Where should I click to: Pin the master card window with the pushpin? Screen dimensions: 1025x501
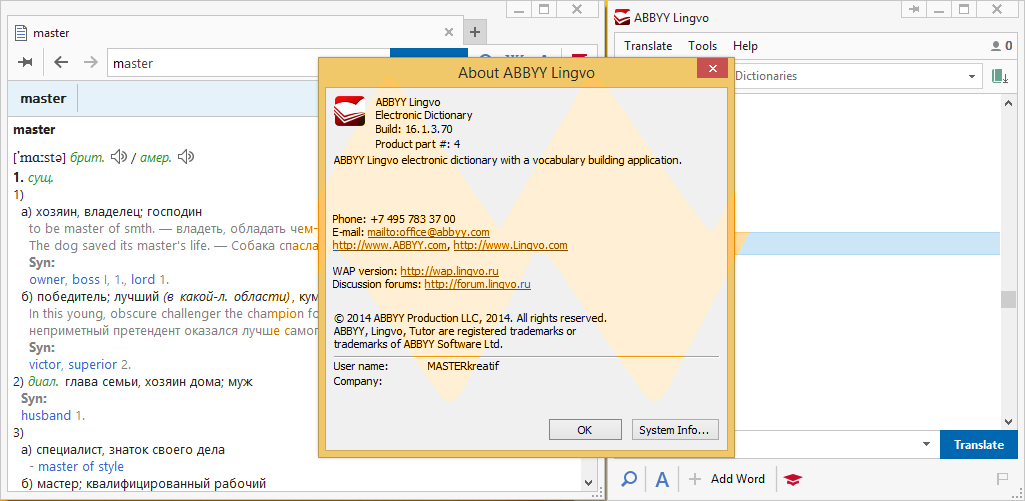25,63
